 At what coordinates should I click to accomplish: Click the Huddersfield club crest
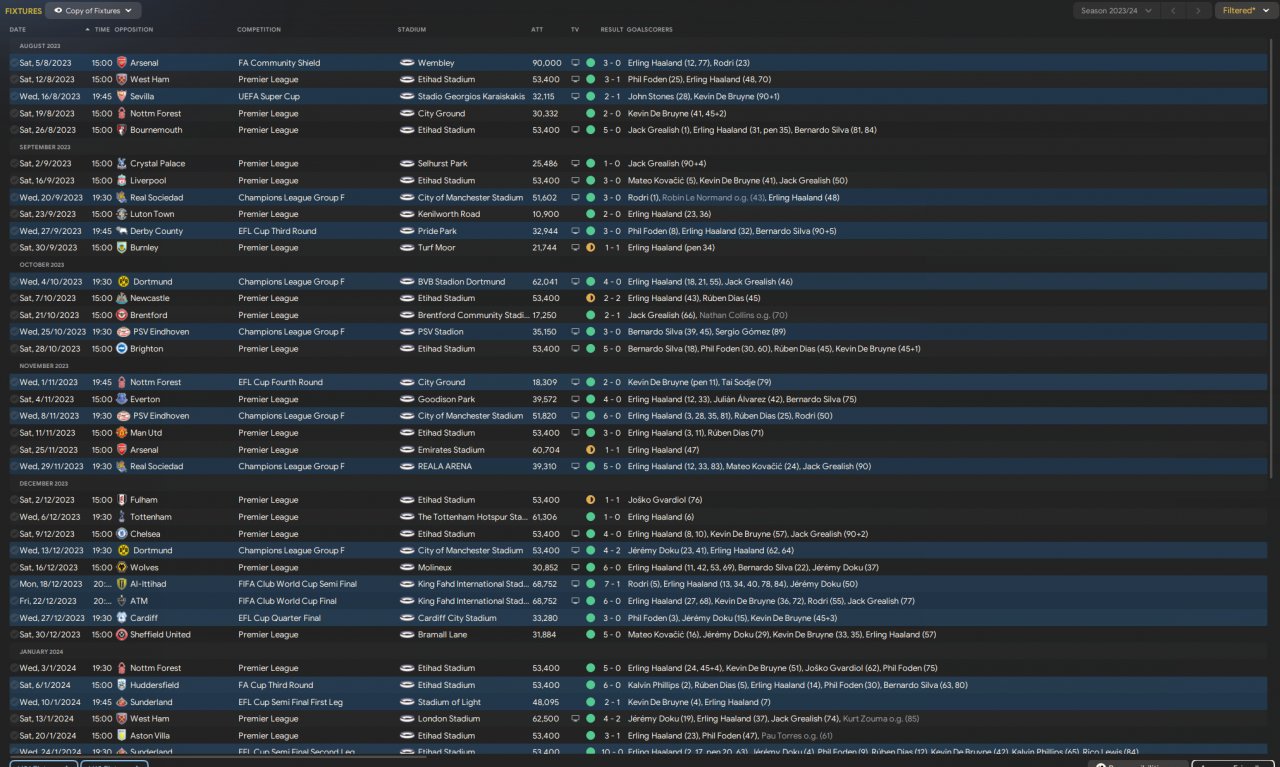point(122,685)
